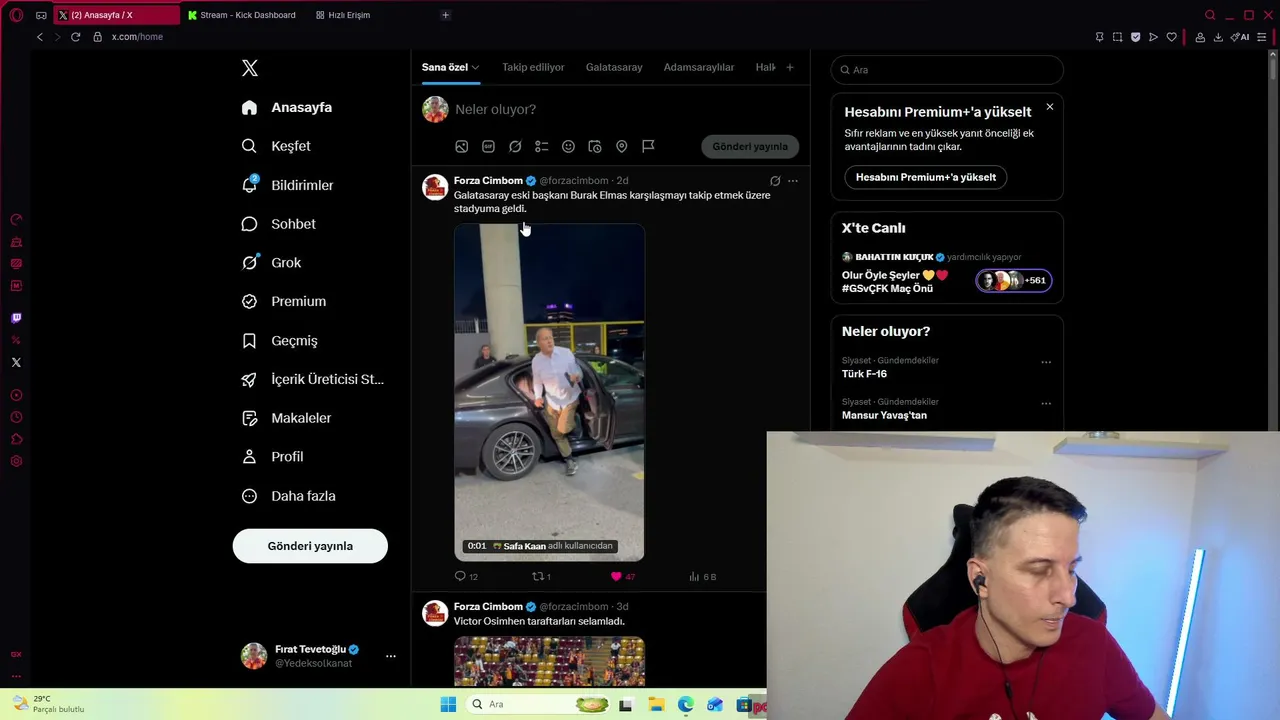The height and width of the screenshot is (720, 1280).
Task: Switch to the Takip ediliyor tab
Action: coord(533,67)
